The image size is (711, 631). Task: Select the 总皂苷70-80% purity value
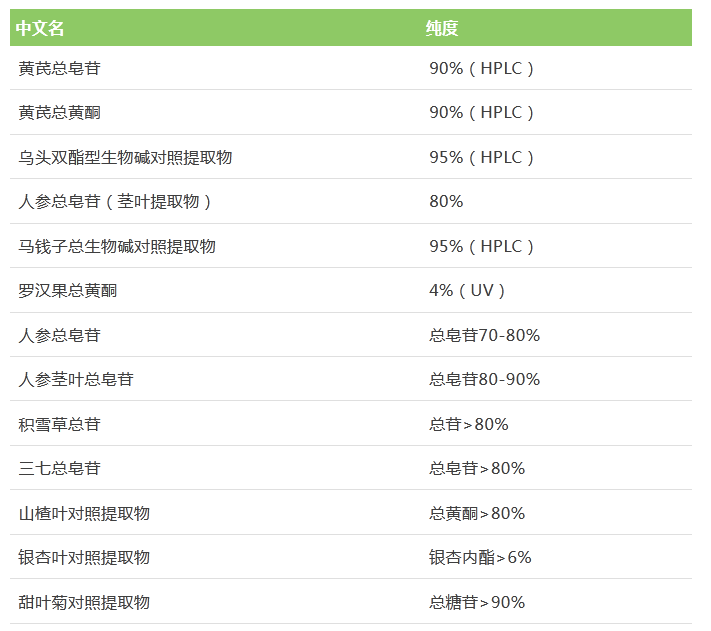coord(484,335)
